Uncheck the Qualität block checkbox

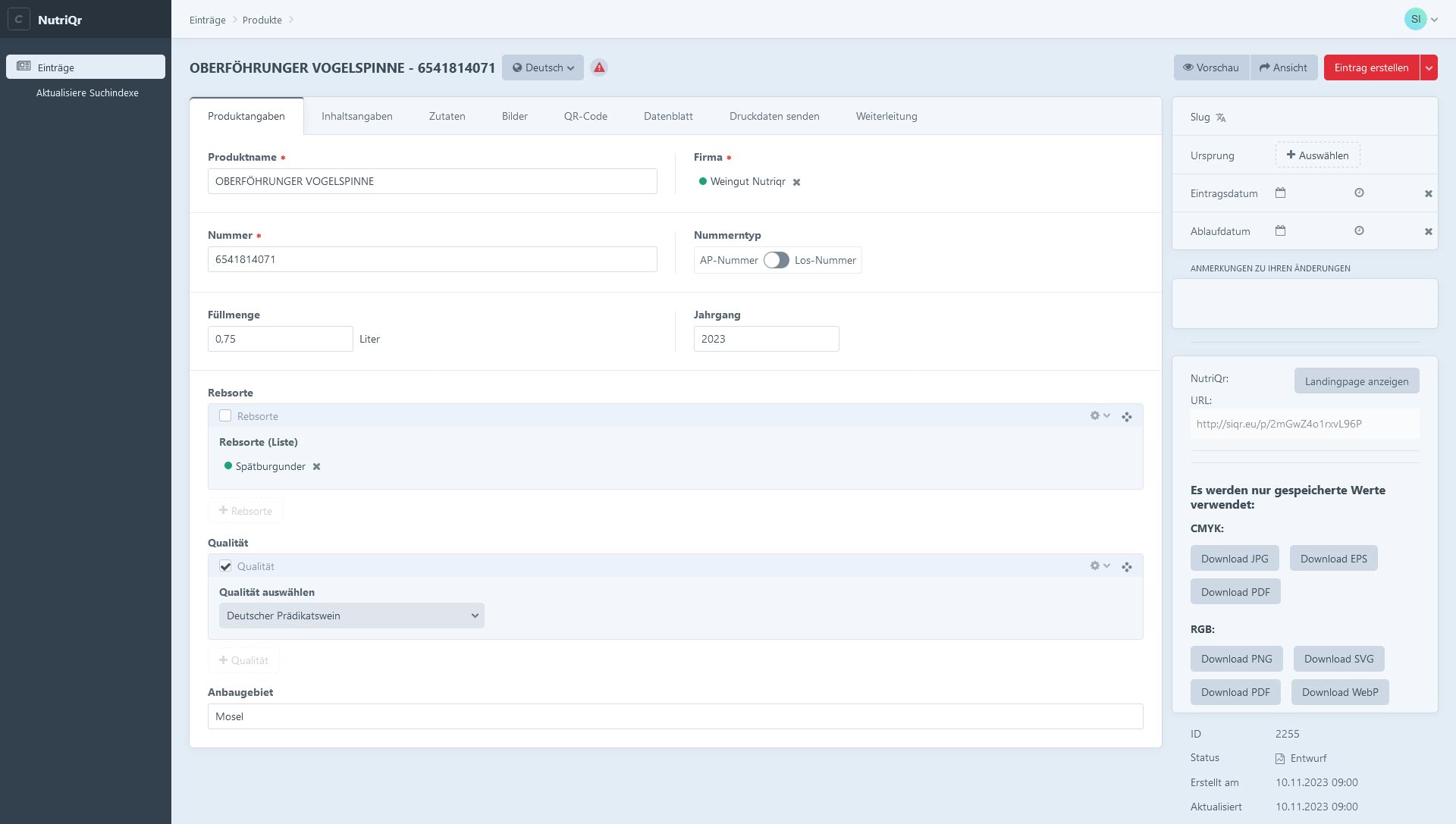(x=225, y=566)
